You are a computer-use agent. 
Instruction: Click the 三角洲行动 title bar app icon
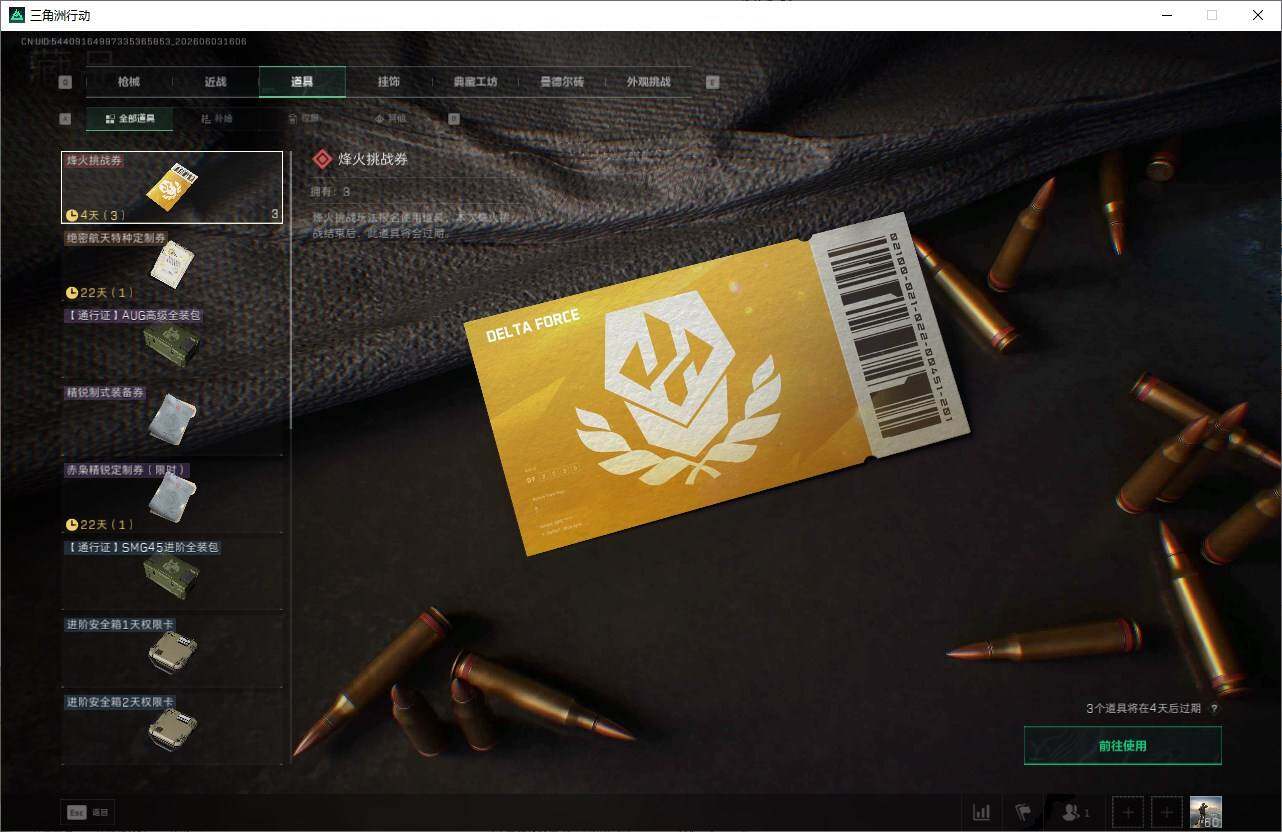(15, 15)
